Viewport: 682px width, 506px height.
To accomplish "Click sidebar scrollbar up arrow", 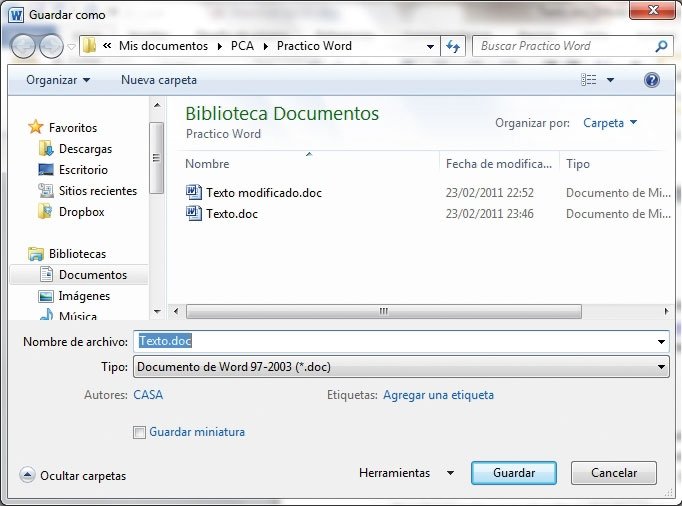I will tap(157, 105).
